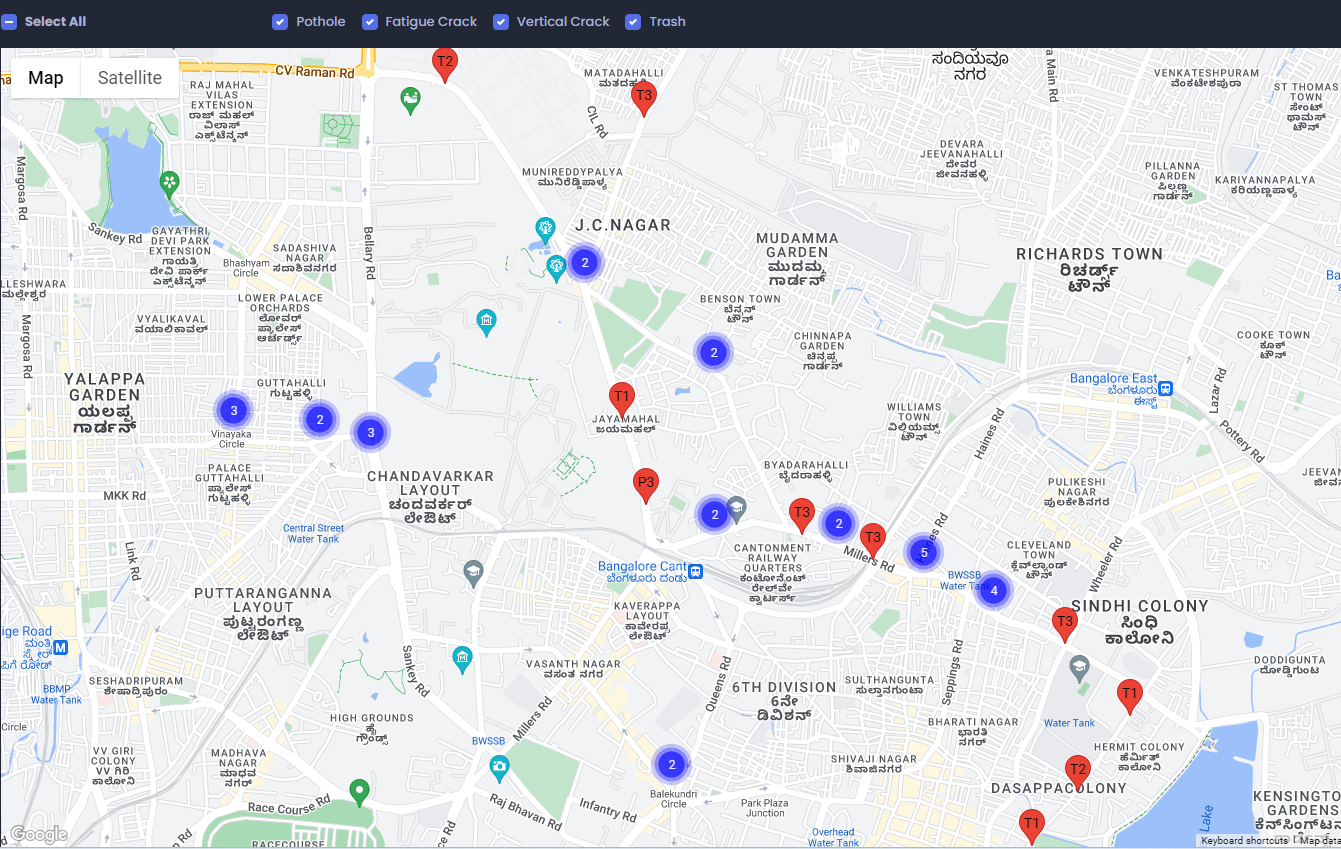Click the T3 marker near Matadahalli
The width and height of the screenshot is (1341, 849).
pyautogui.click(x=644, y=97)
